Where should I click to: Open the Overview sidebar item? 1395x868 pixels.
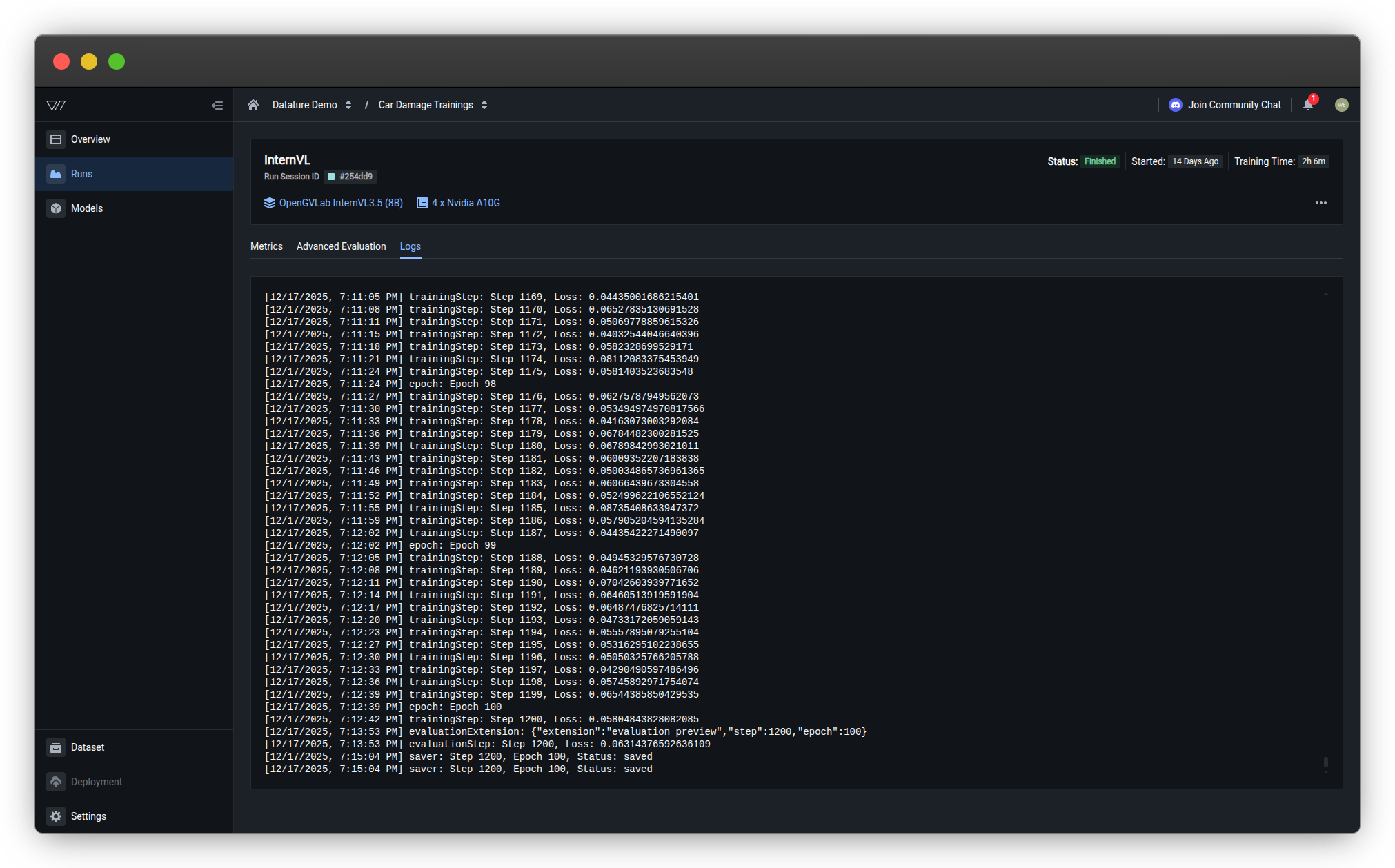click(x=90, y=139)
